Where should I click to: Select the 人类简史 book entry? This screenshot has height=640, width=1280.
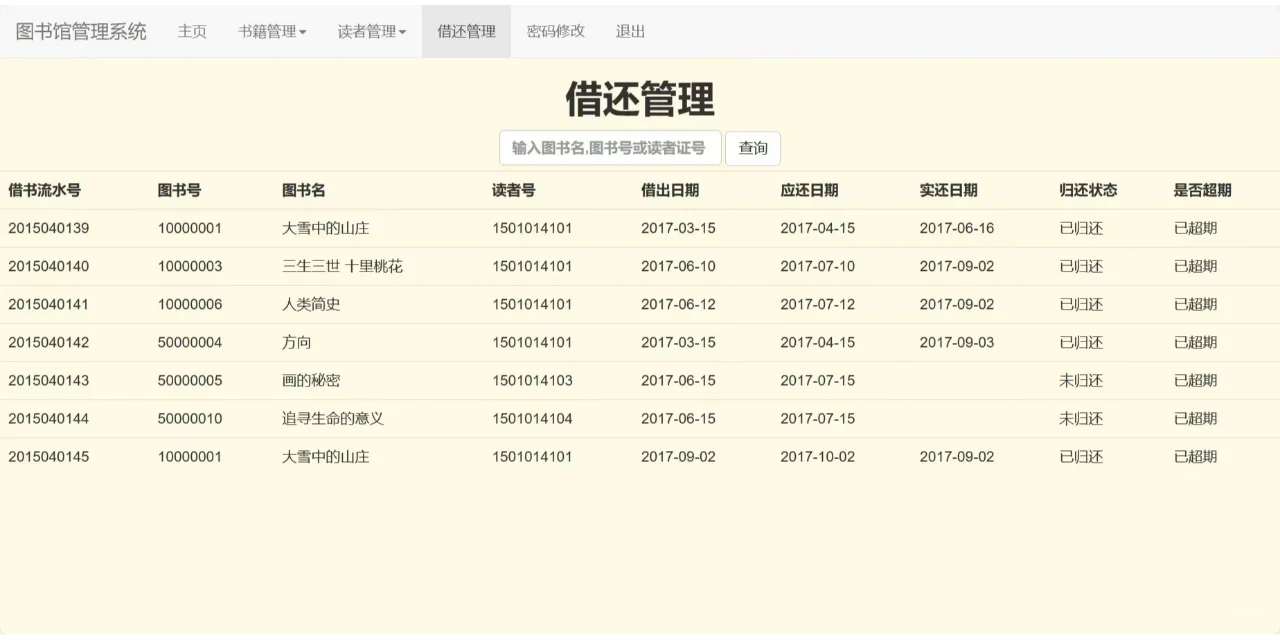312,304
